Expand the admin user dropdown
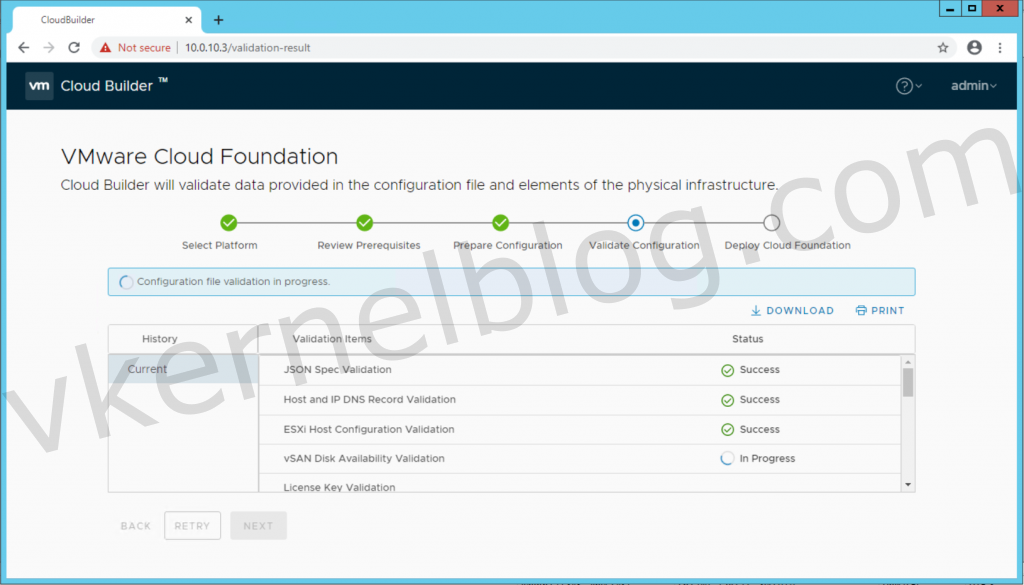Image resolution: width=1024 pixels, height=585 pixels. point(973,86)
